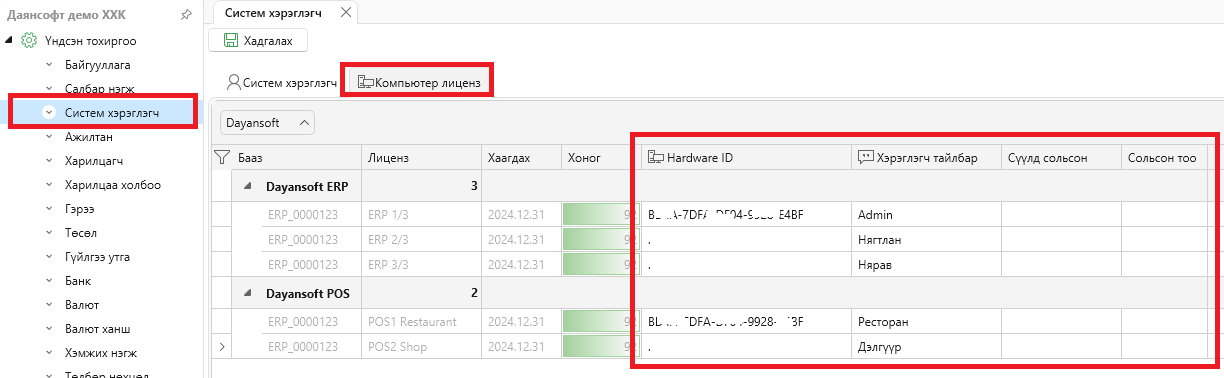The image size is (1224, 378).
Task: Click Hardware ID cell of Ресторан row
Action: coord(747,322)
